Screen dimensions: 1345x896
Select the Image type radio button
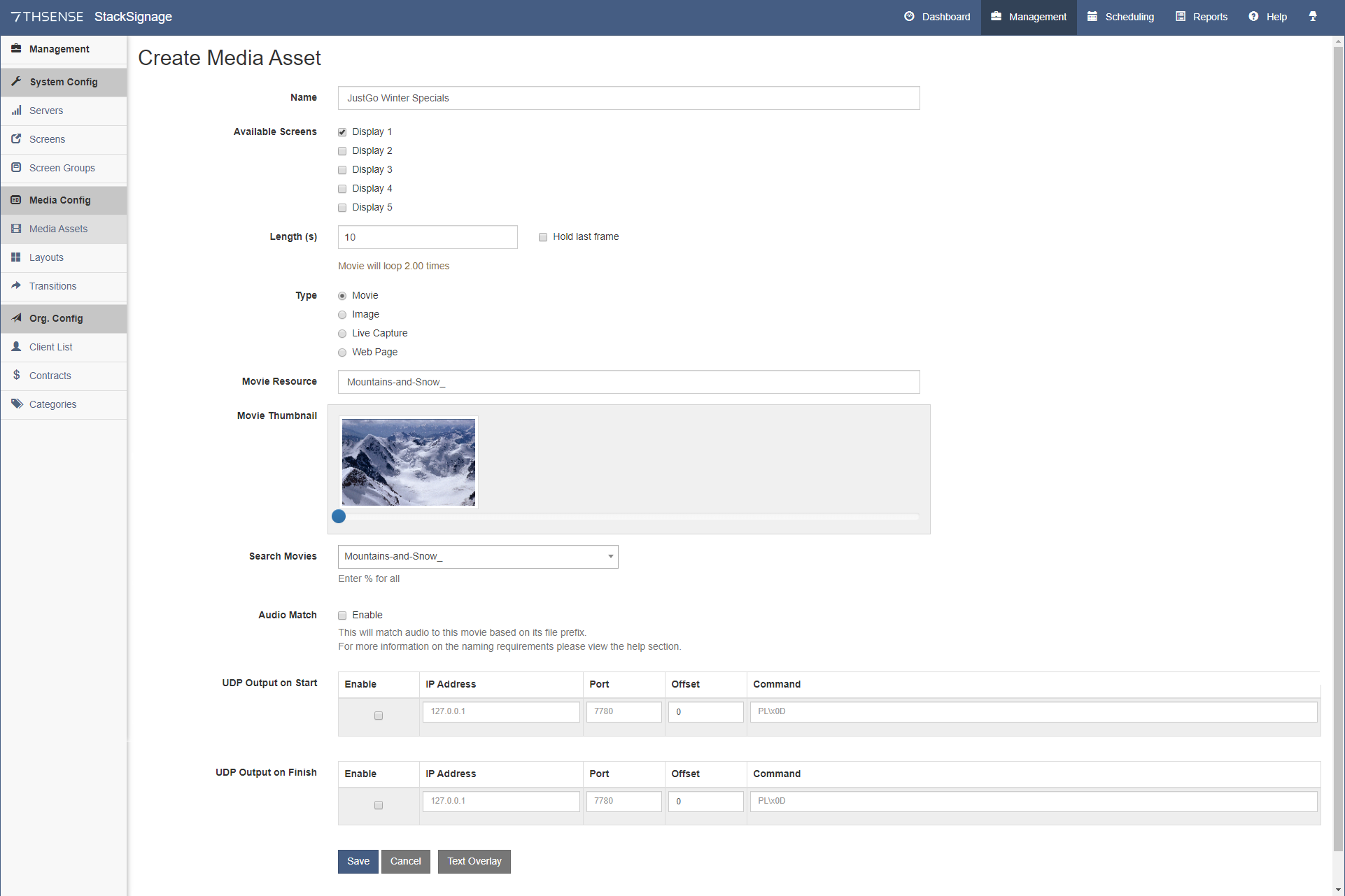342,315
